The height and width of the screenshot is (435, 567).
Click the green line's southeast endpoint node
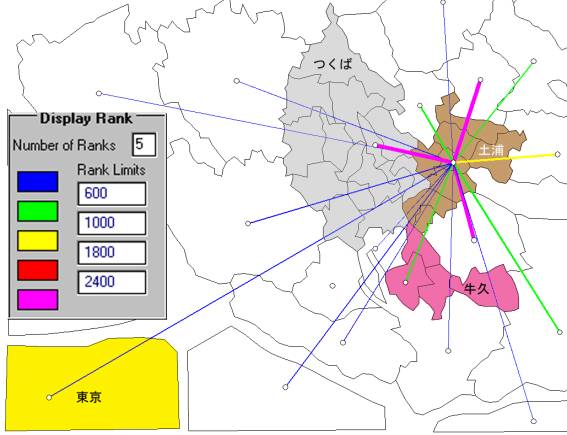click(560, 332)
